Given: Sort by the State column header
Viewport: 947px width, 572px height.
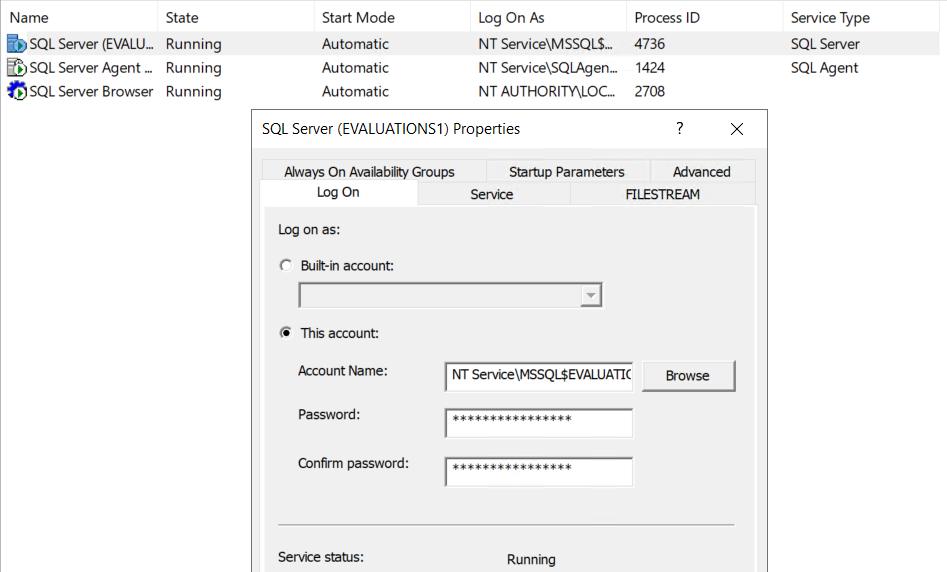Looking at the screenshot, I should pyautogui.click(x=236, y=18).
